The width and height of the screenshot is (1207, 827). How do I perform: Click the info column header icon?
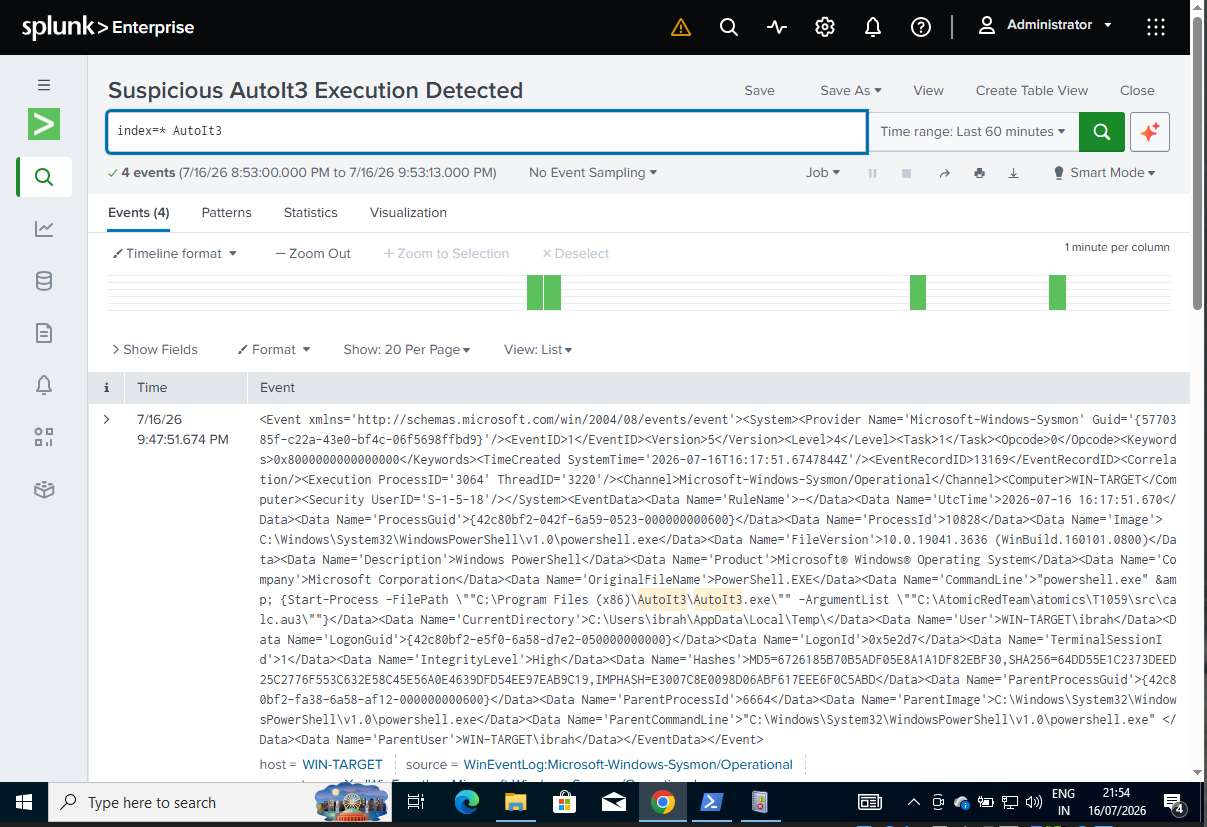(106, 388)
